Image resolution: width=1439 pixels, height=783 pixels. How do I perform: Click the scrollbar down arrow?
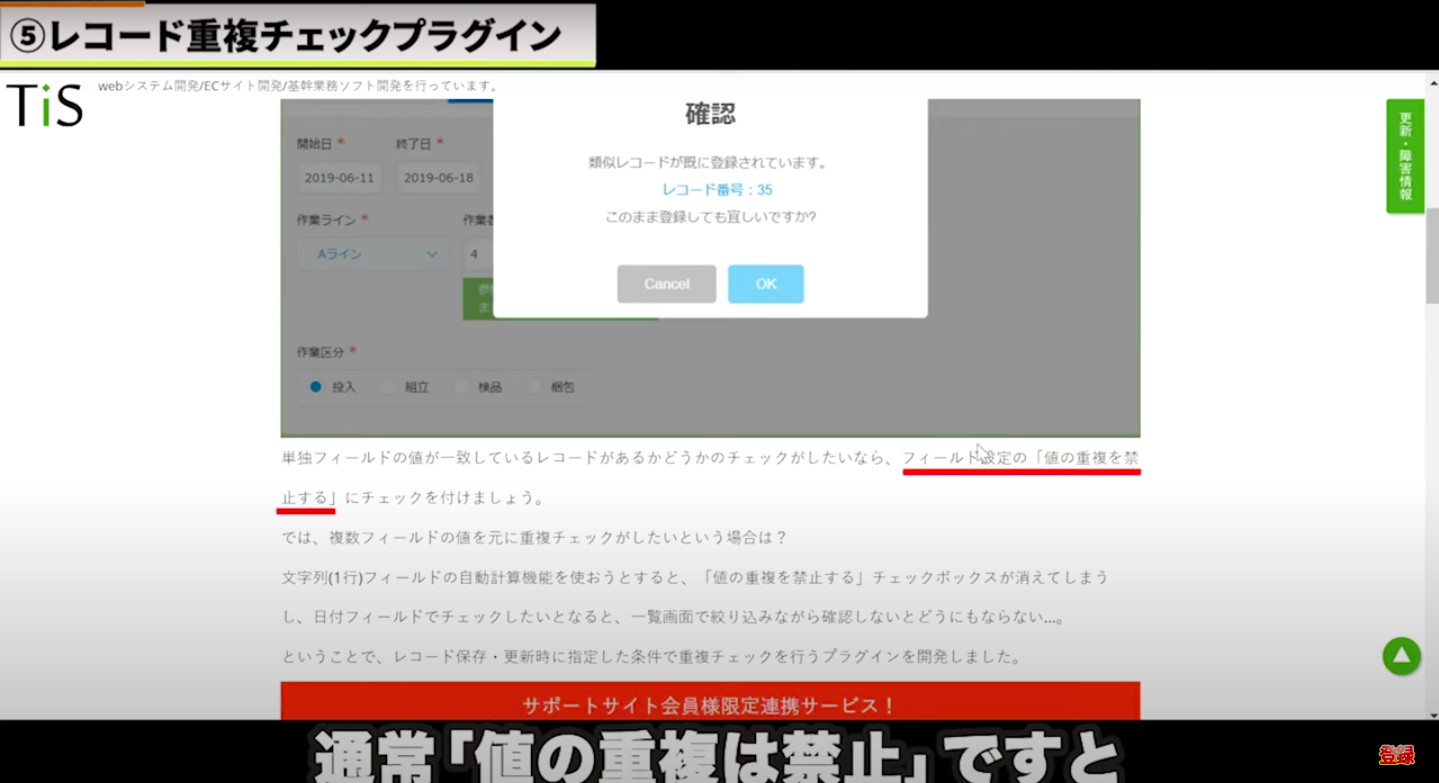[1431, 711]
